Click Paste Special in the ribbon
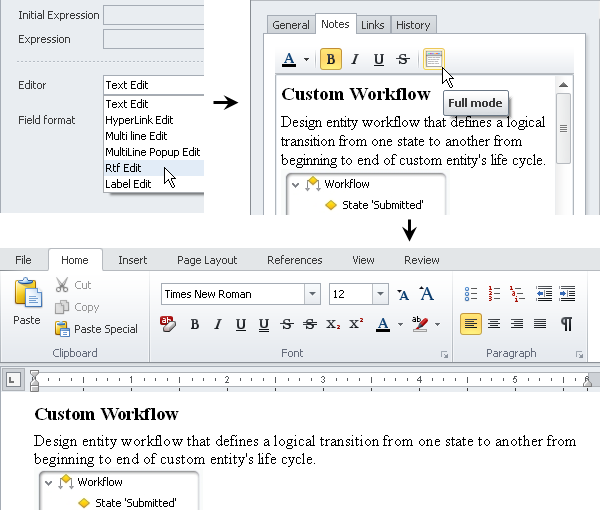Screen dimensions: 600x510 point(96,329)
